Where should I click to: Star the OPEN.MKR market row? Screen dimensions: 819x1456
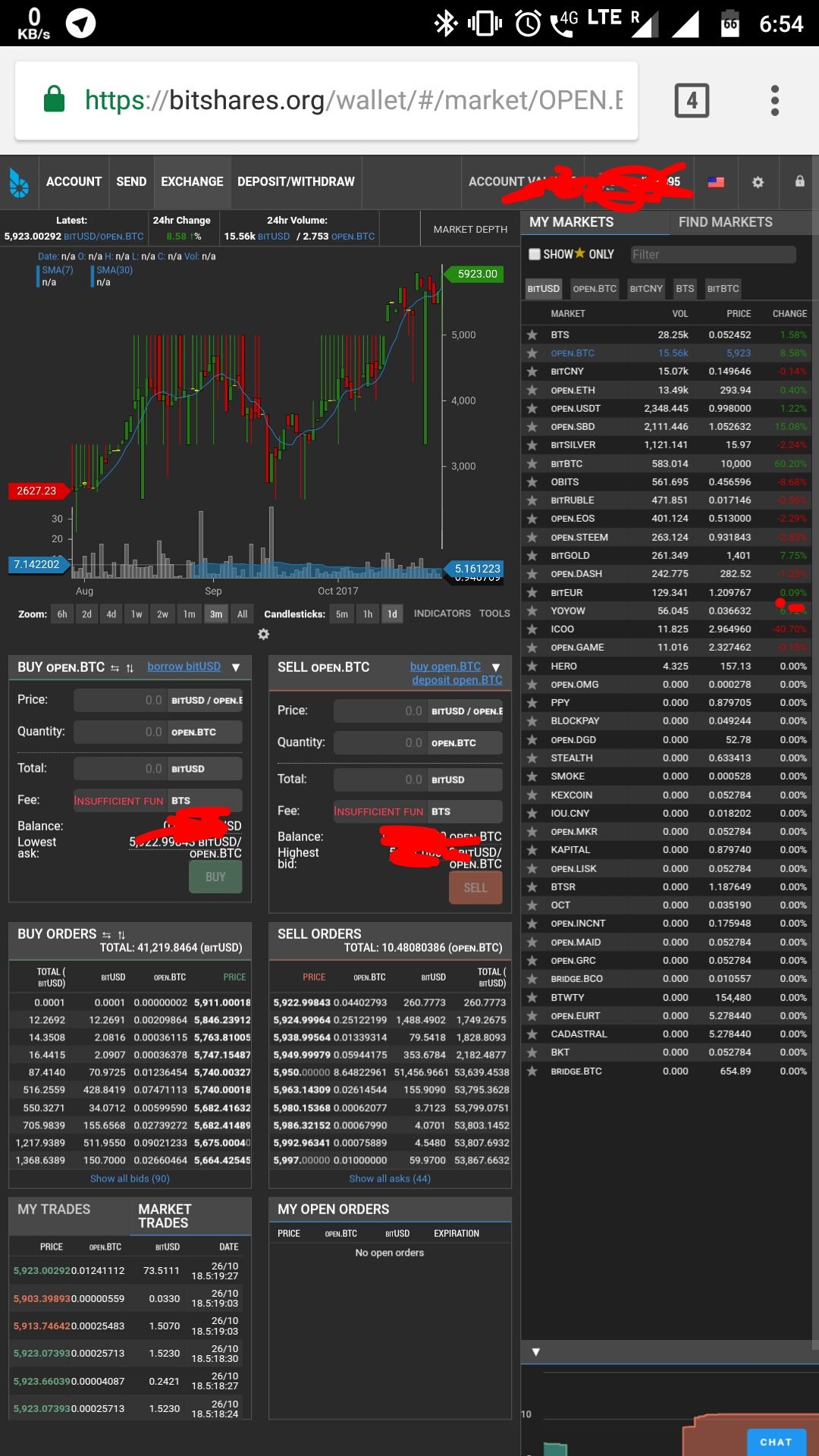point(532,831)
